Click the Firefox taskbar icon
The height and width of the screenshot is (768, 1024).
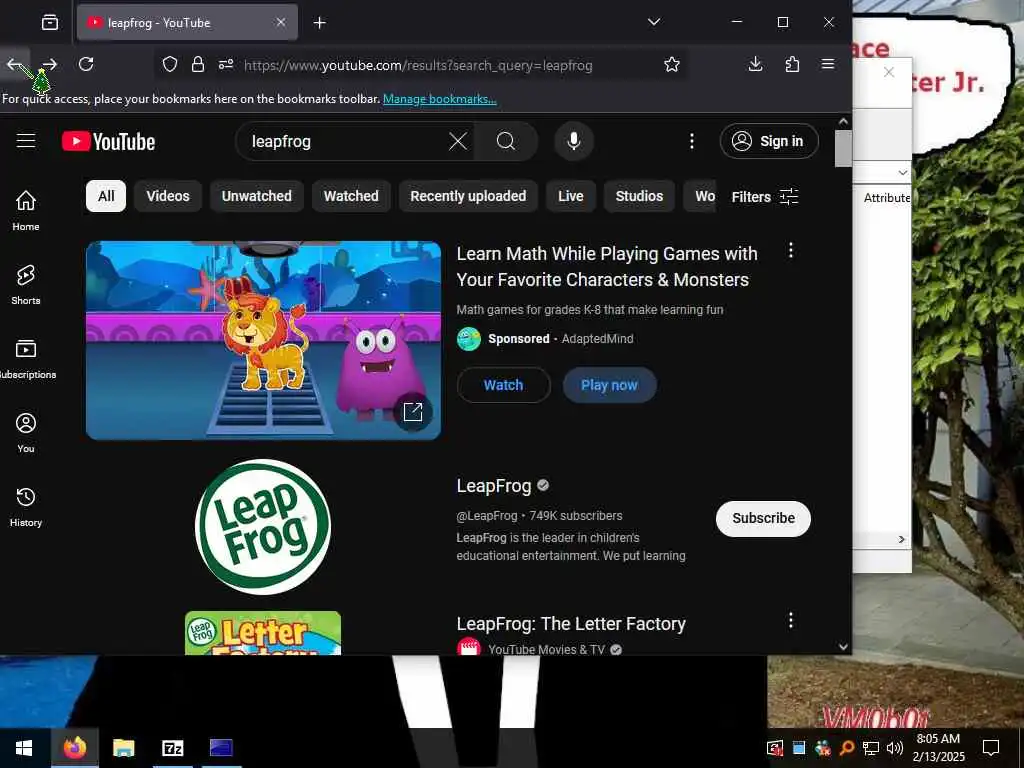(x=75, y=748)
